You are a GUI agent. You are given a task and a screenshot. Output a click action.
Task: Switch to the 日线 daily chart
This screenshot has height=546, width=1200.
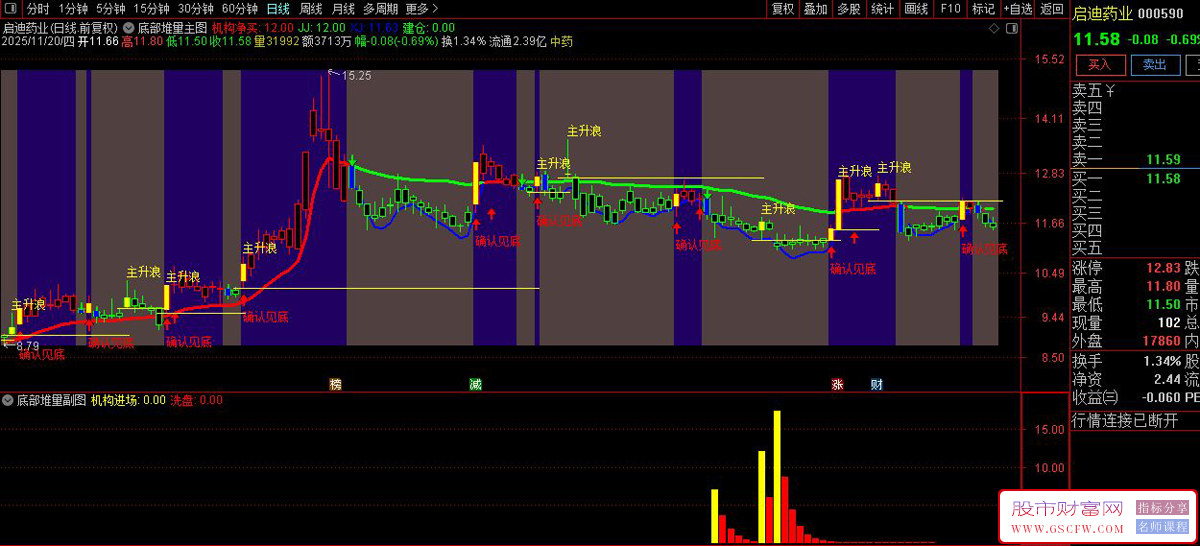[x=278, y=9]
